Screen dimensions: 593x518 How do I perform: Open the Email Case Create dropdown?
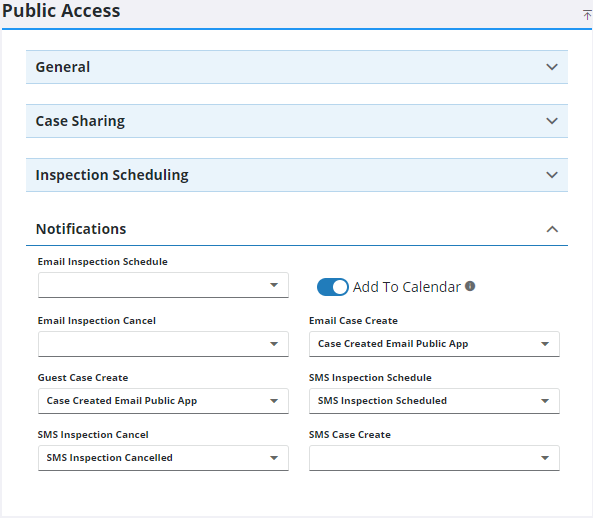(x=434, y=344)
